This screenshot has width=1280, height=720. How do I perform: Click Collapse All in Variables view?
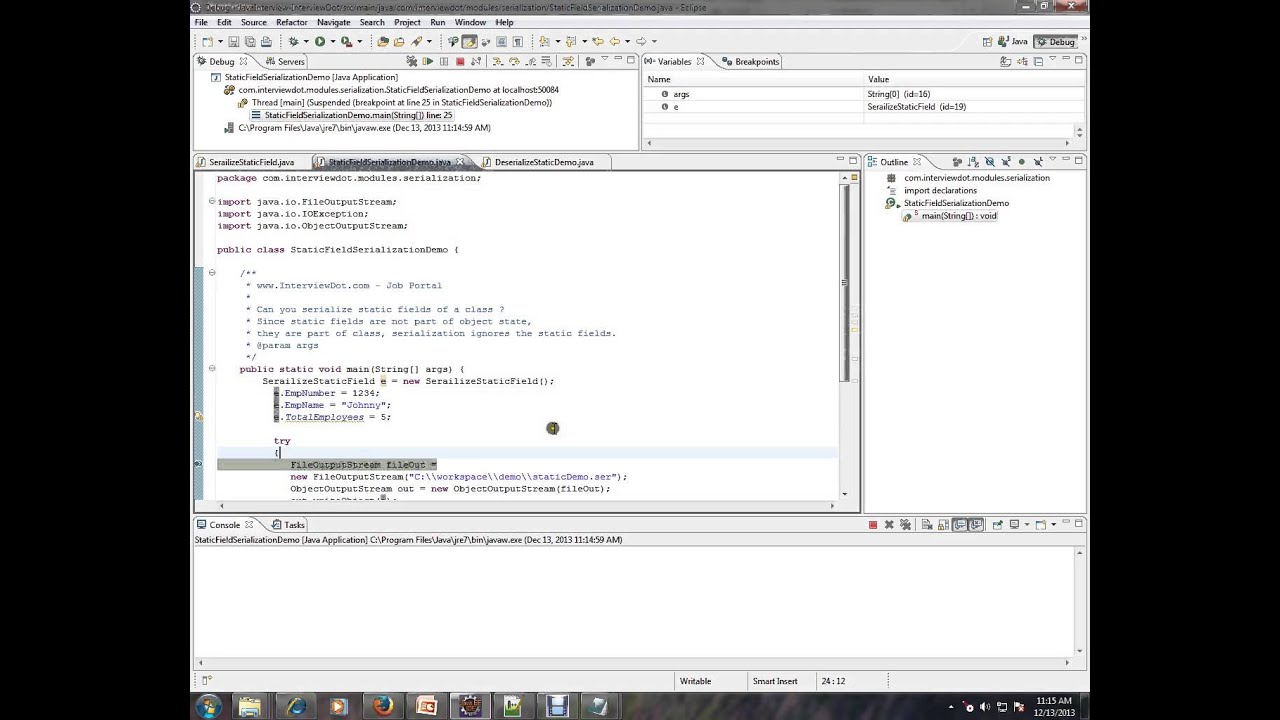click(x=1038, y=61)
